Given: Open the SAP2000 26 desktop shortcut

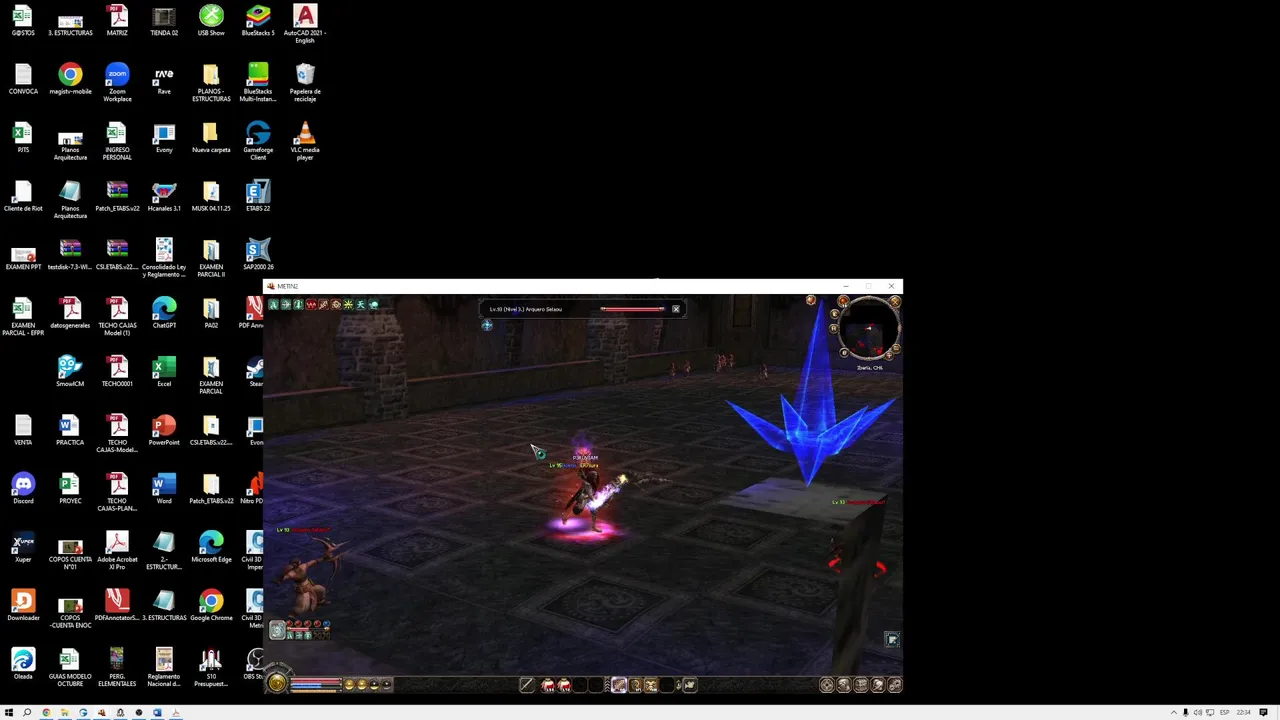Looking at the screenshot, I should [258, 255].
